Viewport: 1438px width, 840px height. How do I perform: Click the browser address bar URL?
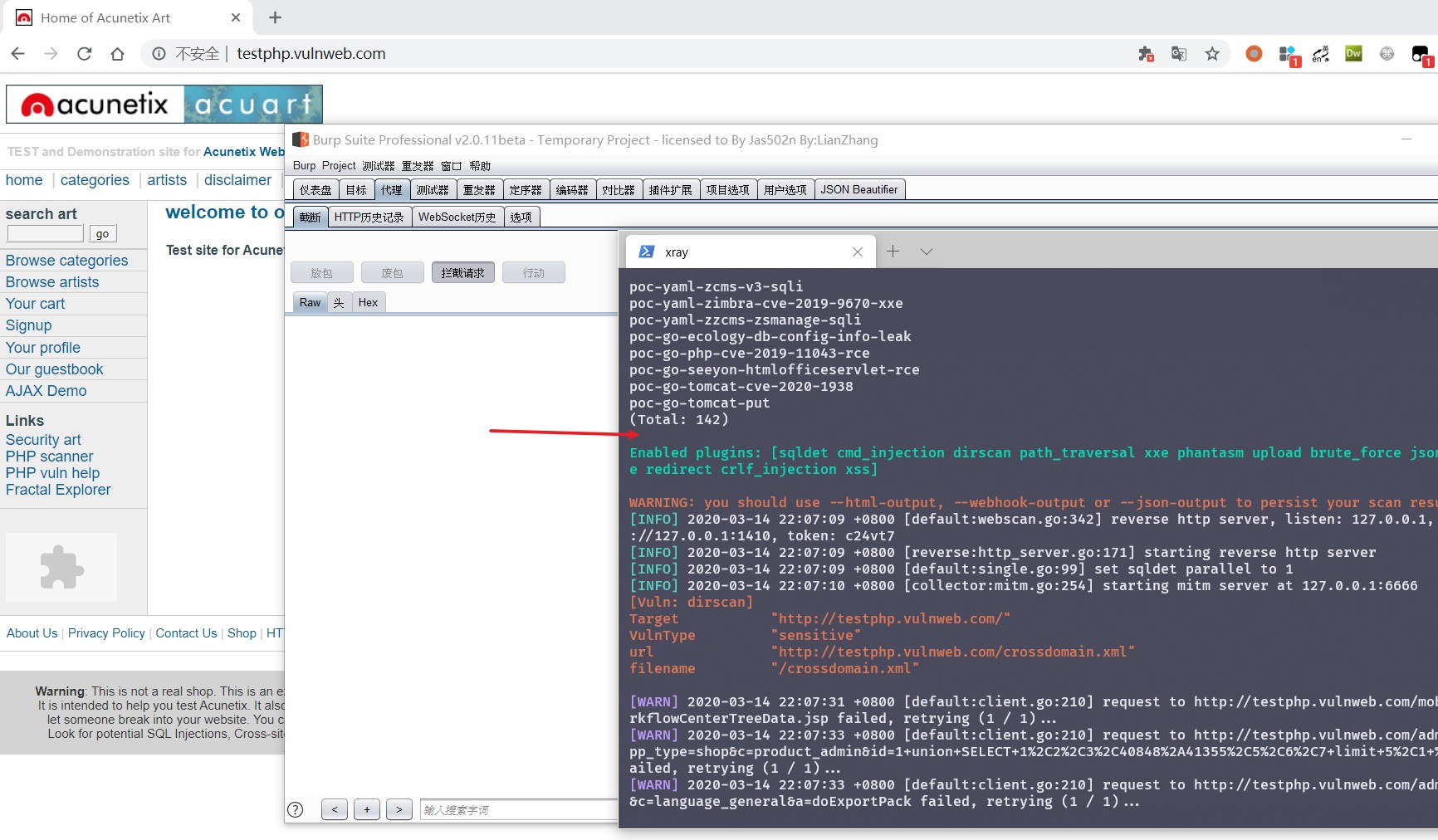(311, 54)
